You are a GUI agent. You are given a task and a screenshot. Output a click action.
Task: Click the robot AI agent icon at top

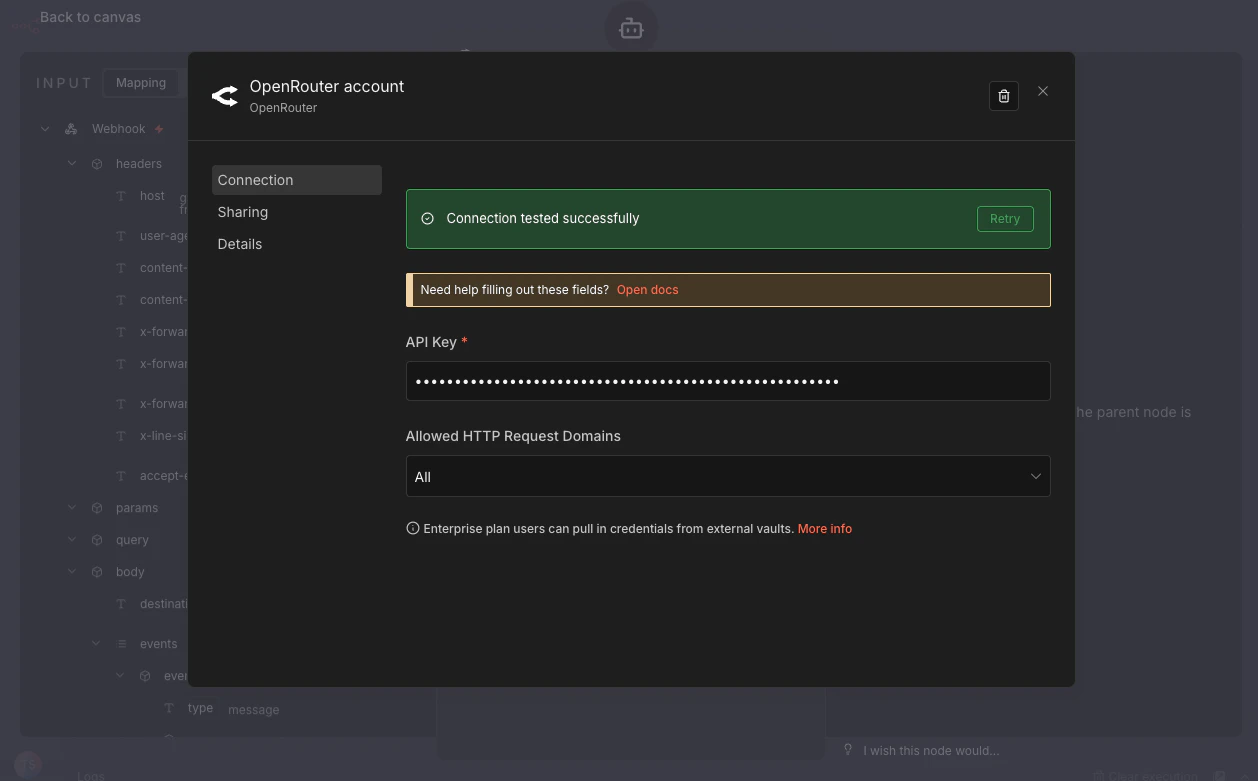(x=631, y=29)
